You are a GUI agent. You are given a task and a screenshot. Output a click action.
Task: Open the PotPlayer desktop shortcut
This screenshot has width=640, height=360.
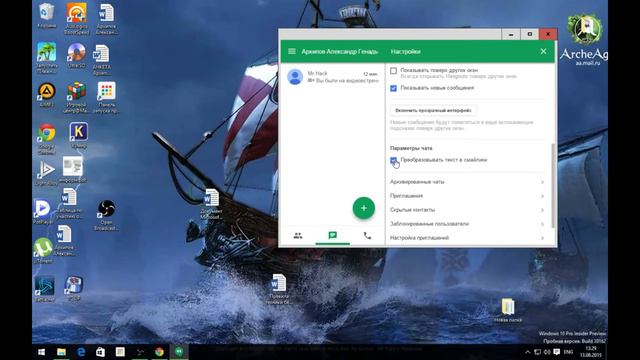point(42,211)
